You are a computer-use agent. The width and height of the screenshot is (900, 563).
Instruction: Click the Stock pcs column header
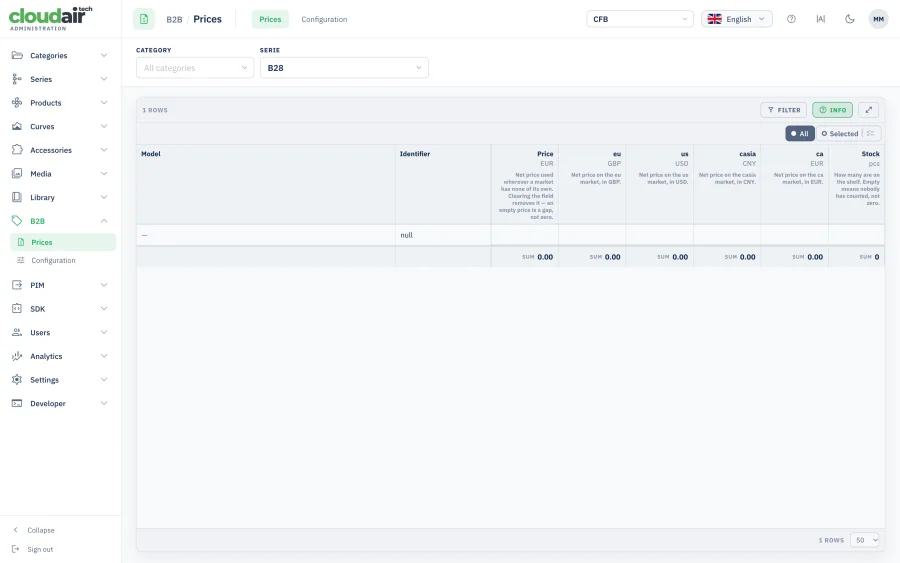click(x=856, y=184)
